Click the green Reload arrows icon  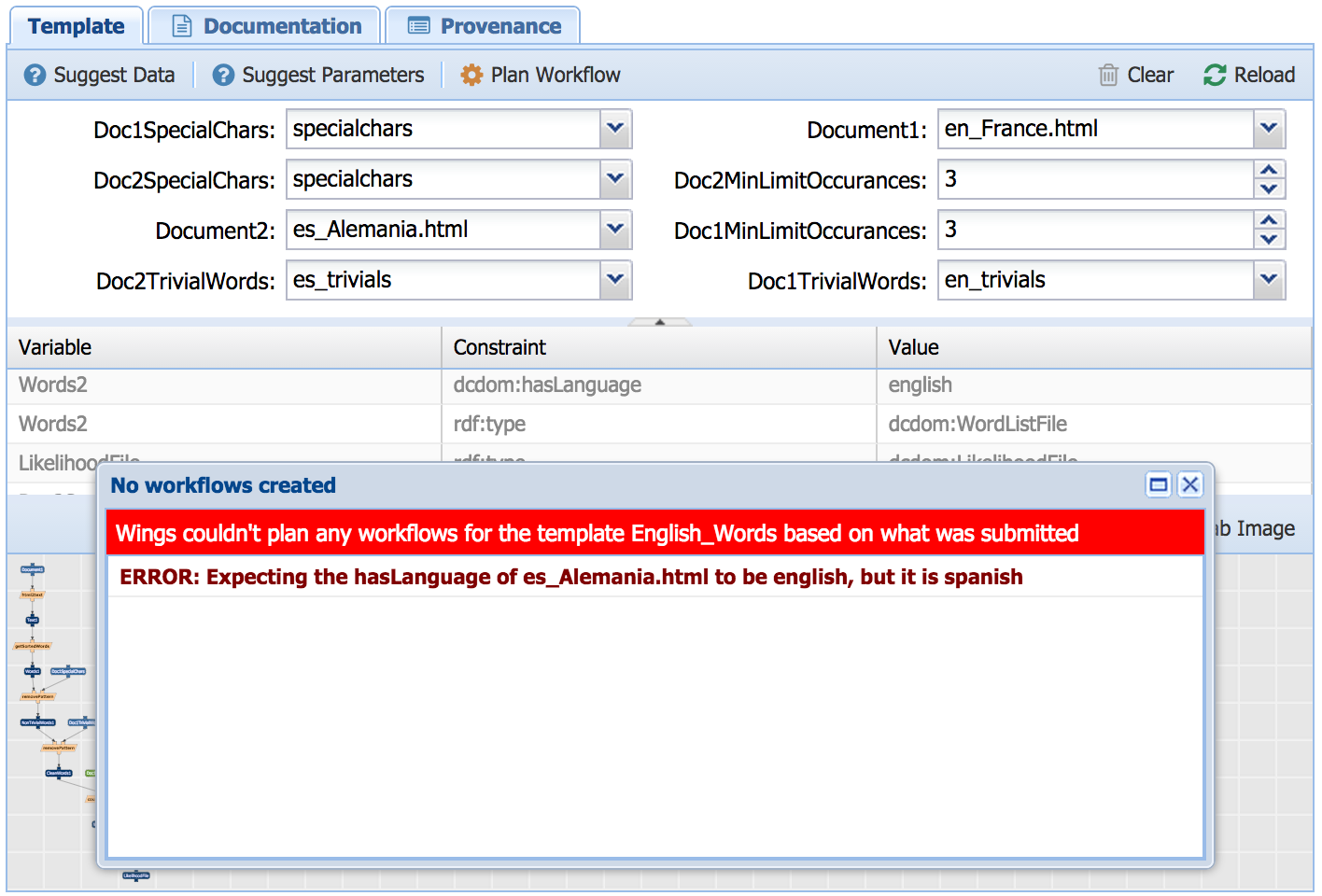[1215, 75]
